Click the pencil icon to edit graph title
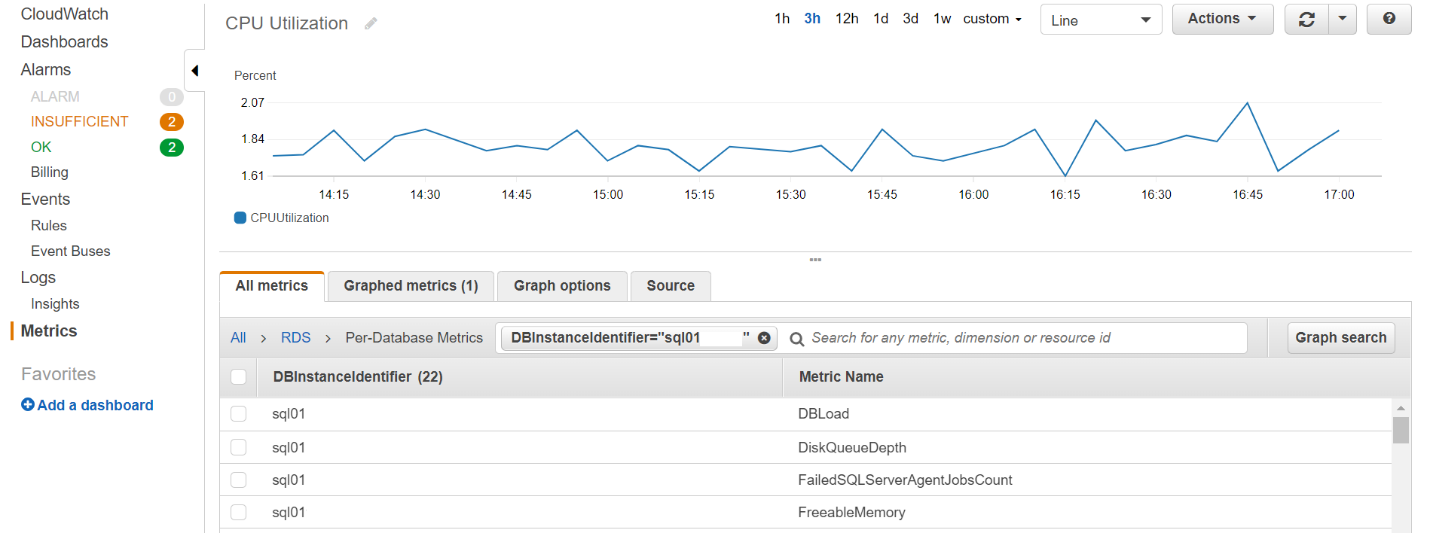 click(371, 23)
